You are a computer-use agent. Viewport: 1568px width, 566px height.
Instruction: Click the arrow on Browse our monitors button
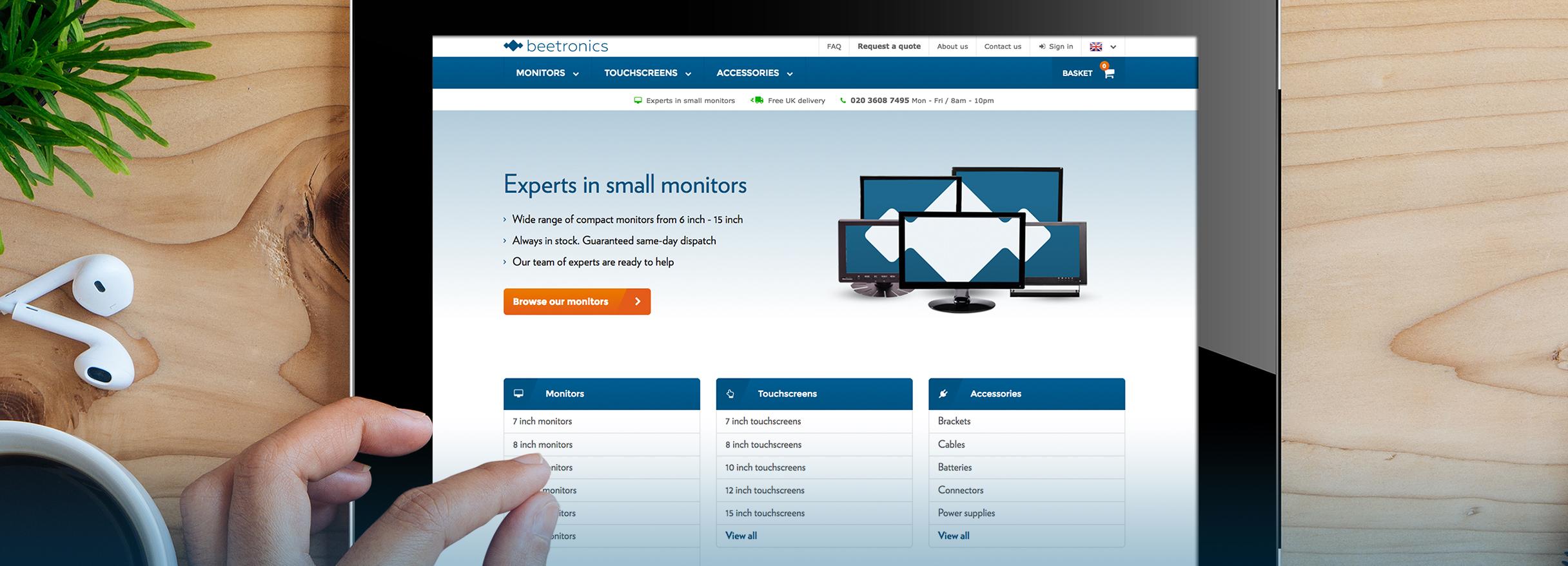click(x=638, y=301)
